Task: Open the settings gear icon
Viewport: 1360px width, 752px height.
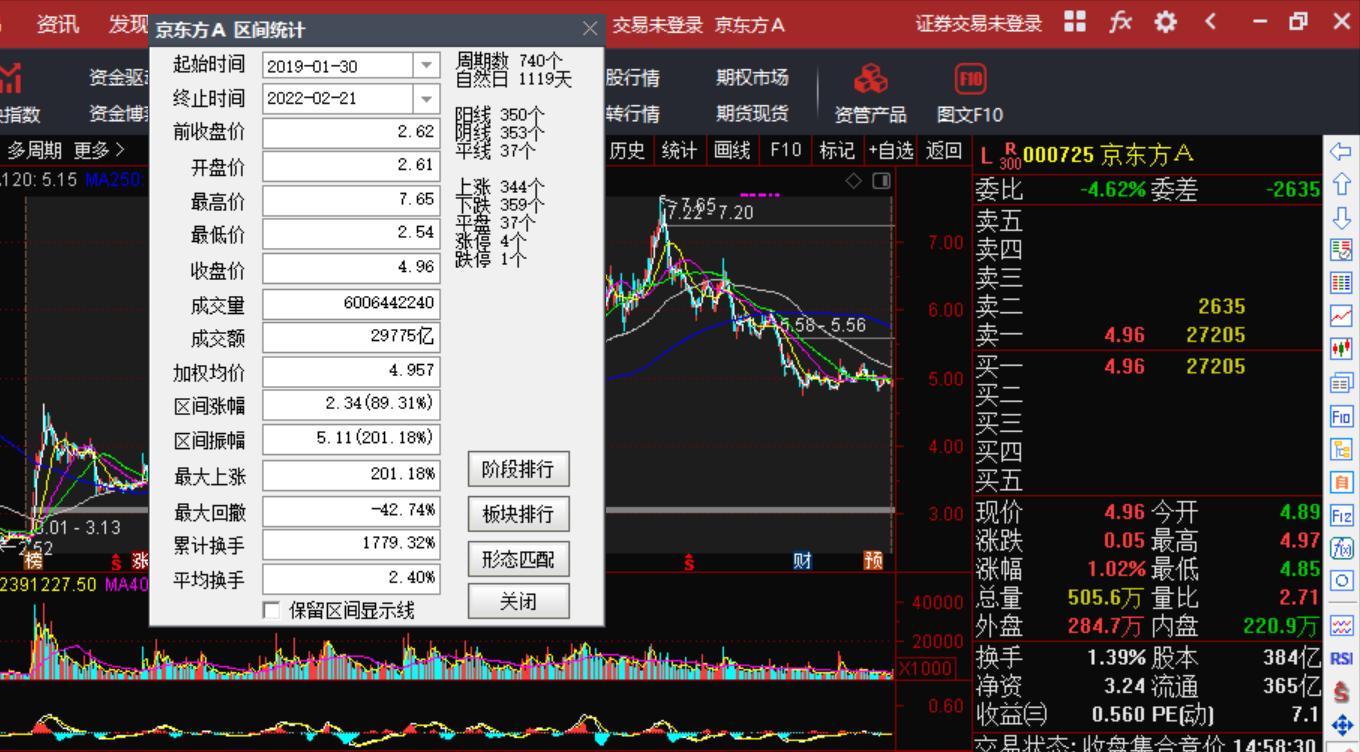Action: click(x=1163, y=20)
